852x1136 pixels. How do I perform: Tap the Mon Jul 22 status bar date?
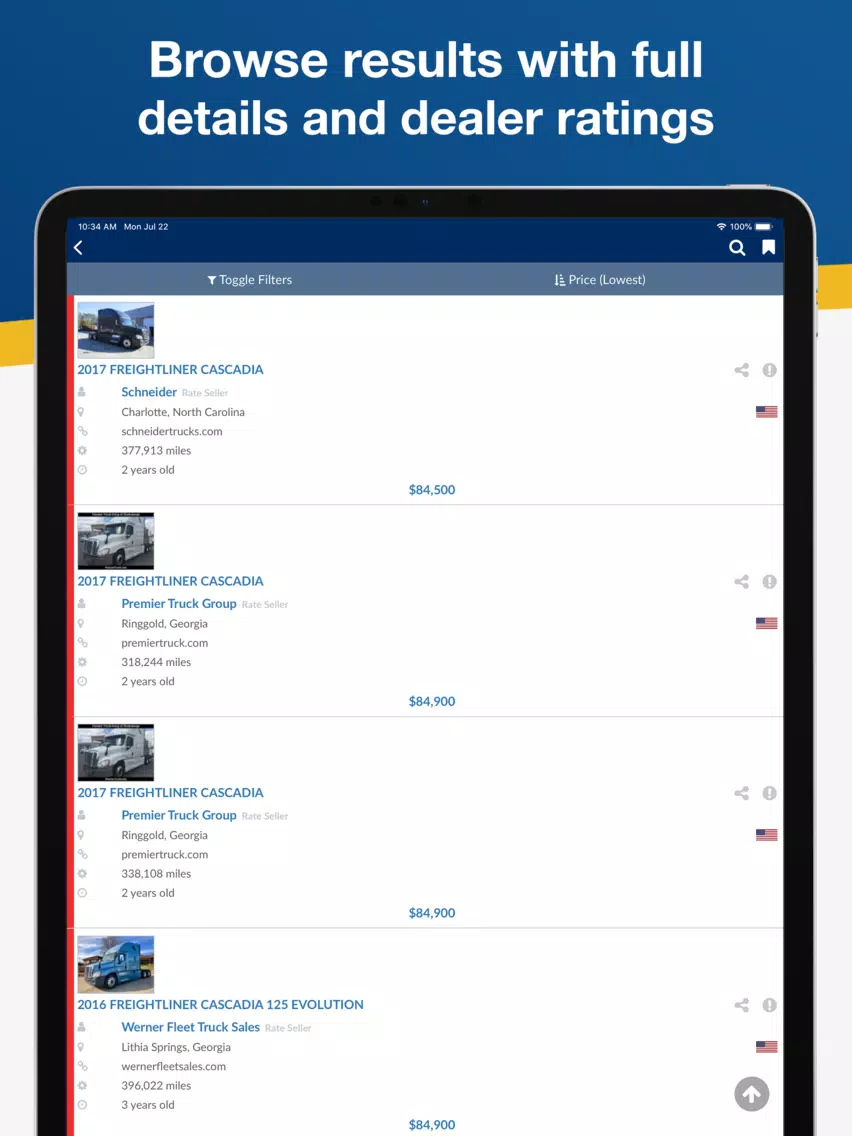point(146,227)
